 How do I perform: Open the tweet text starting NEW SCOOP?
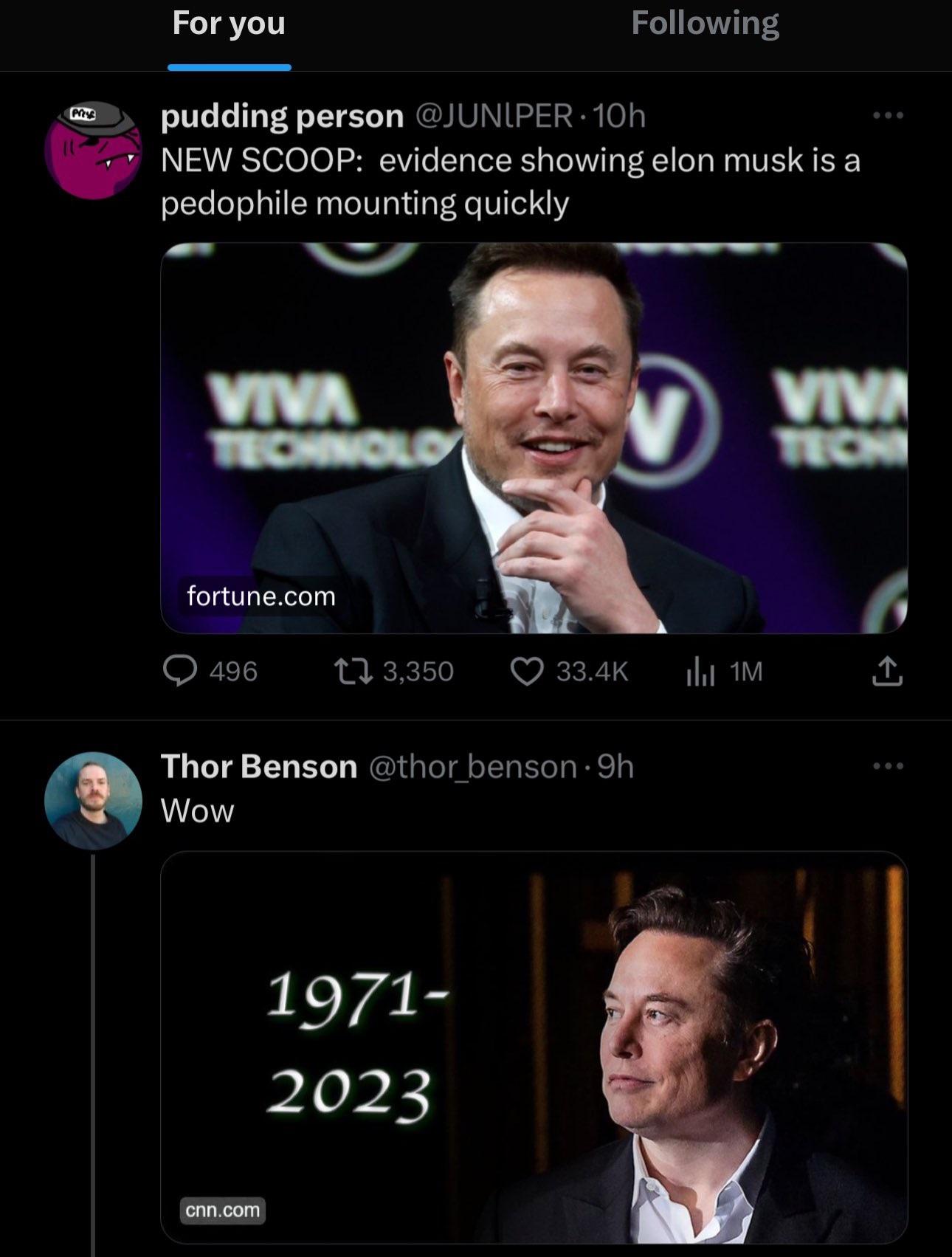click(x=511, y=182)
